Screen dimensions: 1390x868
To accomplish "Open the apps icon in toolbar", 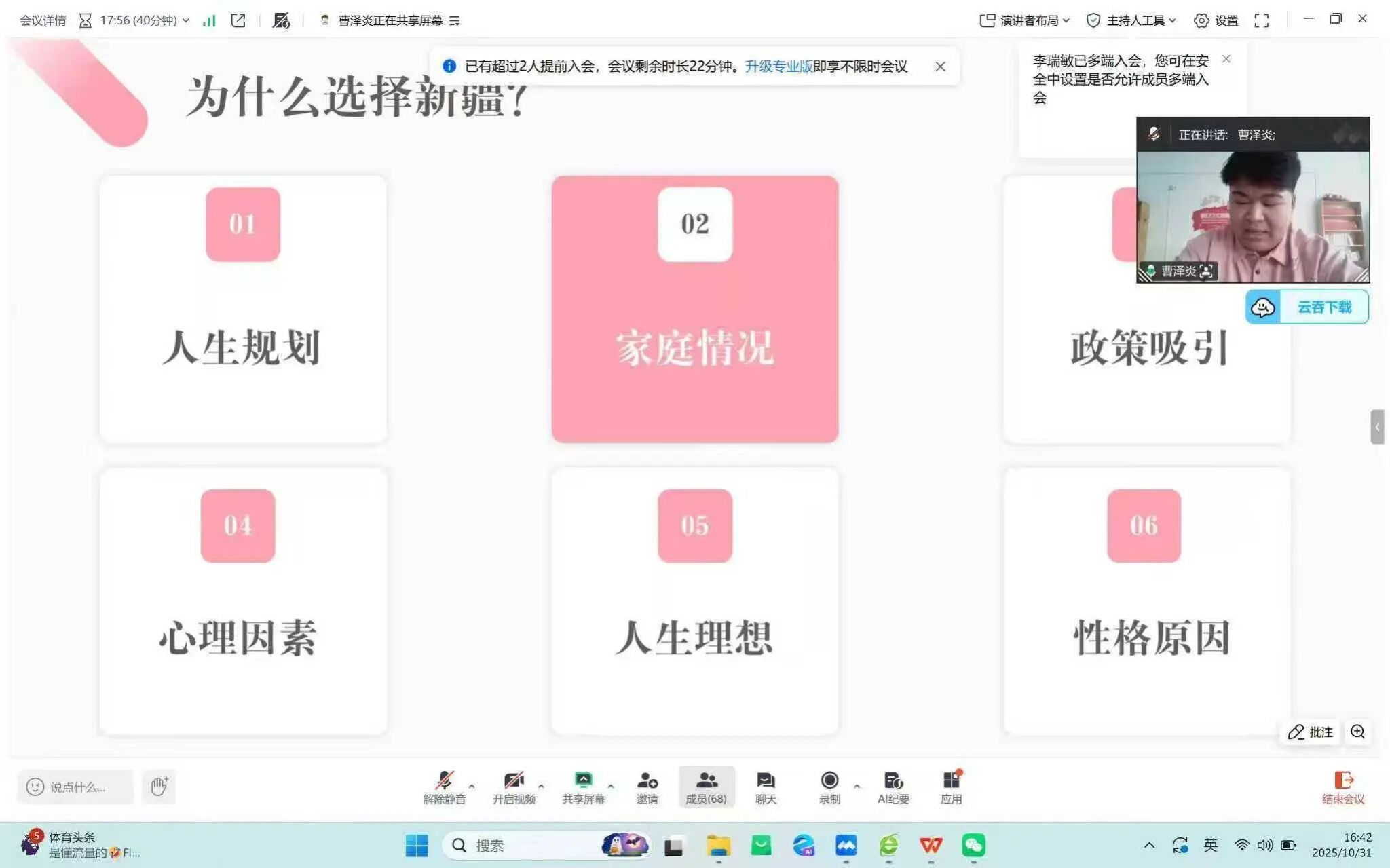I will (951, 787).
